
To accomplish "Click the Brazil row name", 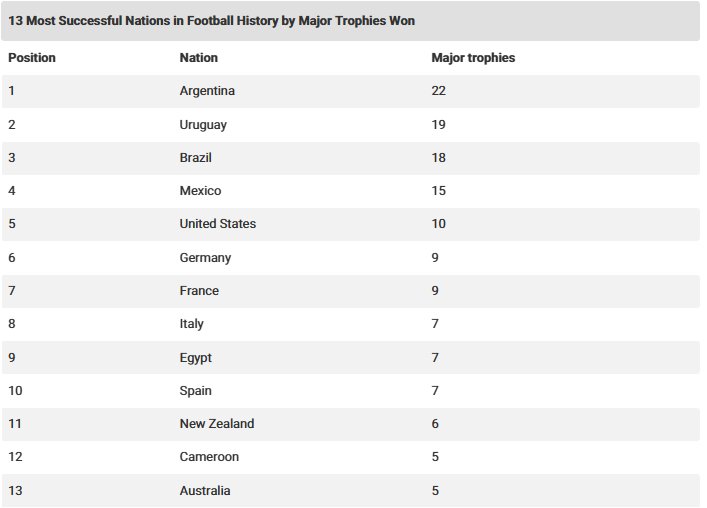I will point(195,158).
